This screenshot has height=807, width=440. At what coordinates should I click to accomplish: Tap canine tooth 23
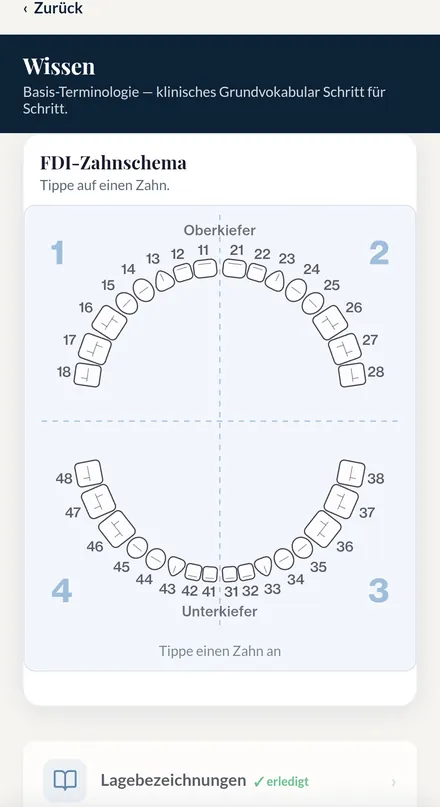point(275,281)
